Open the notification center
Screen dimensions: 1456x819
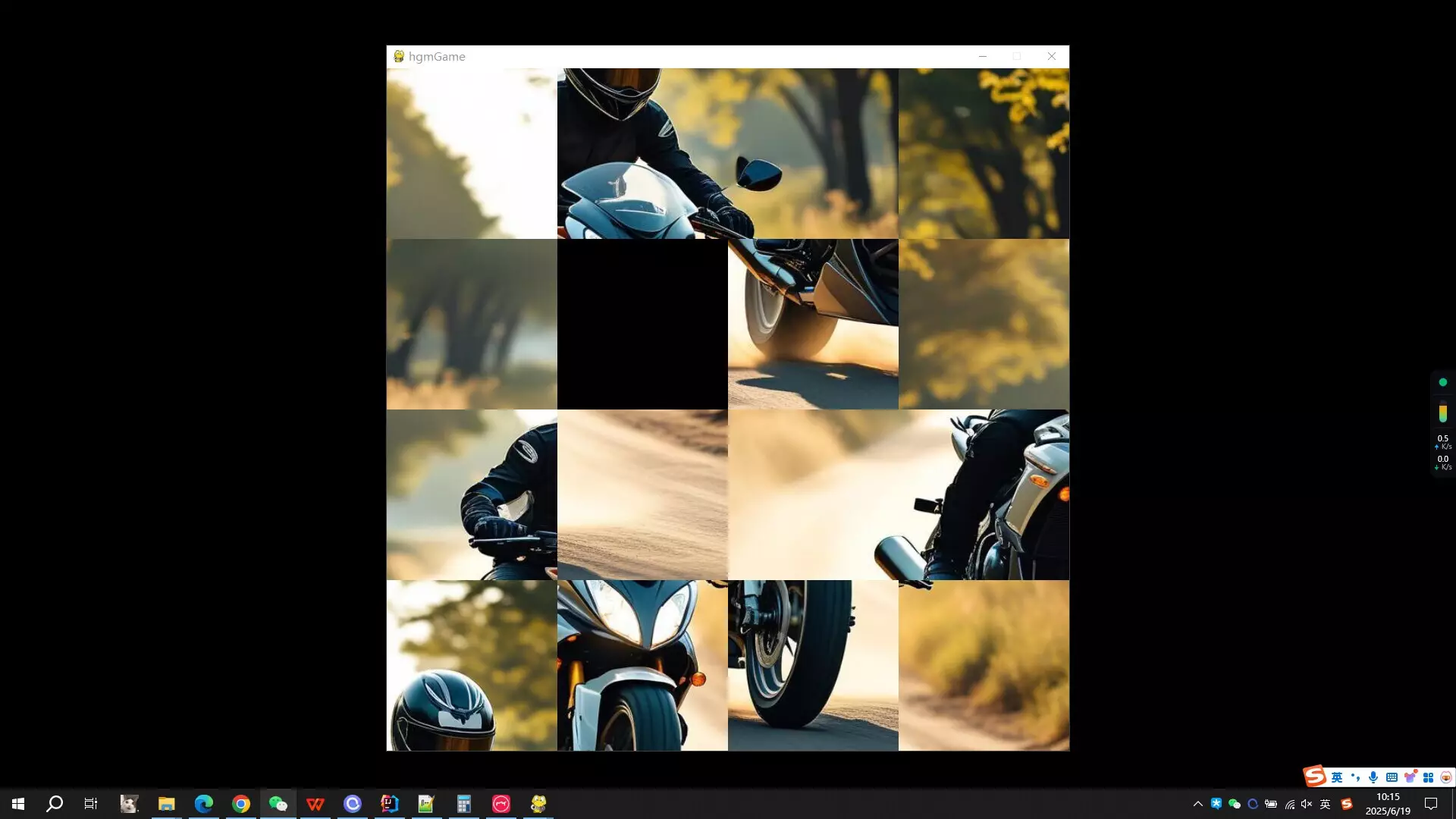(1432, 803)
